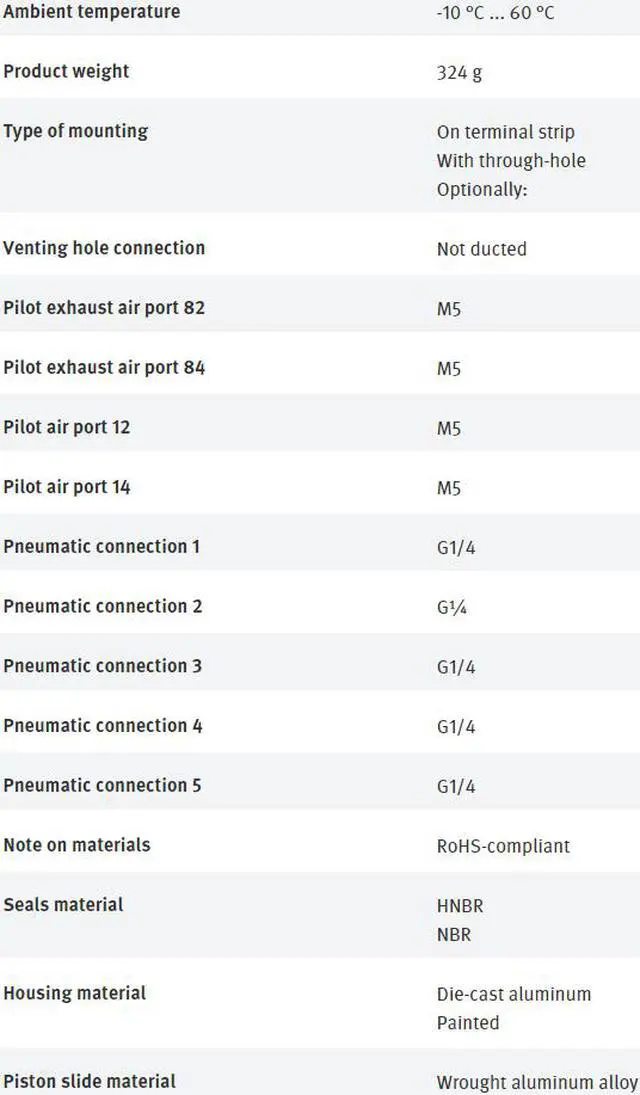Select the Not ducted value
The width and height of the screenshot is (640, 1095).
point(481,249)
